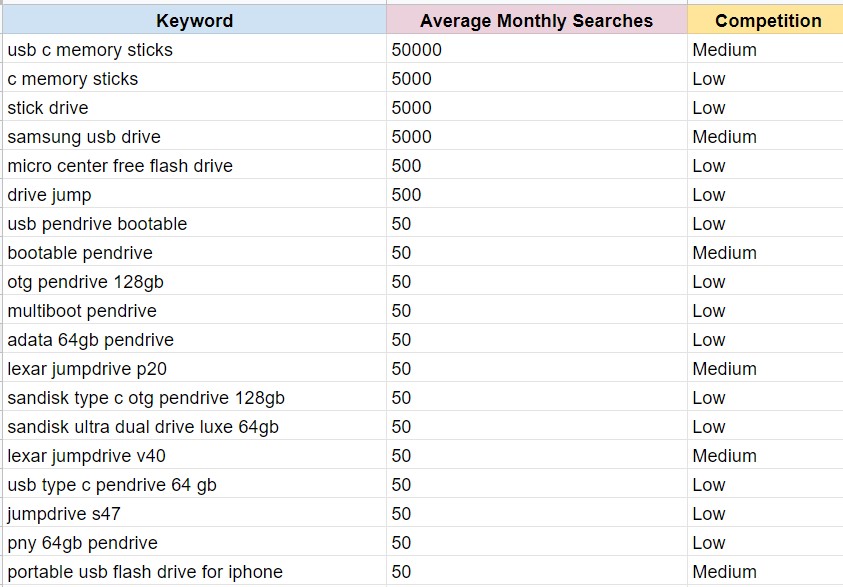This screenshot has width=843, height=587.
Task: Select the 'usb pendrive bootable' cell
Action: point(97,224)
